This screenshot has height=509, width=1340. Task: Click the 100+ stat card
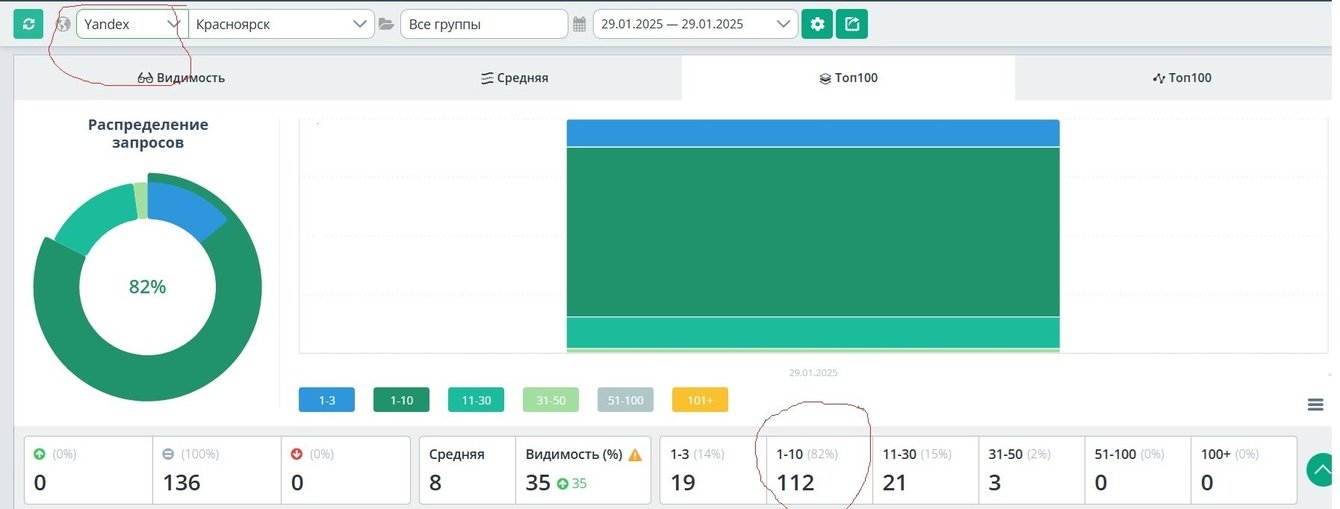1244,470
